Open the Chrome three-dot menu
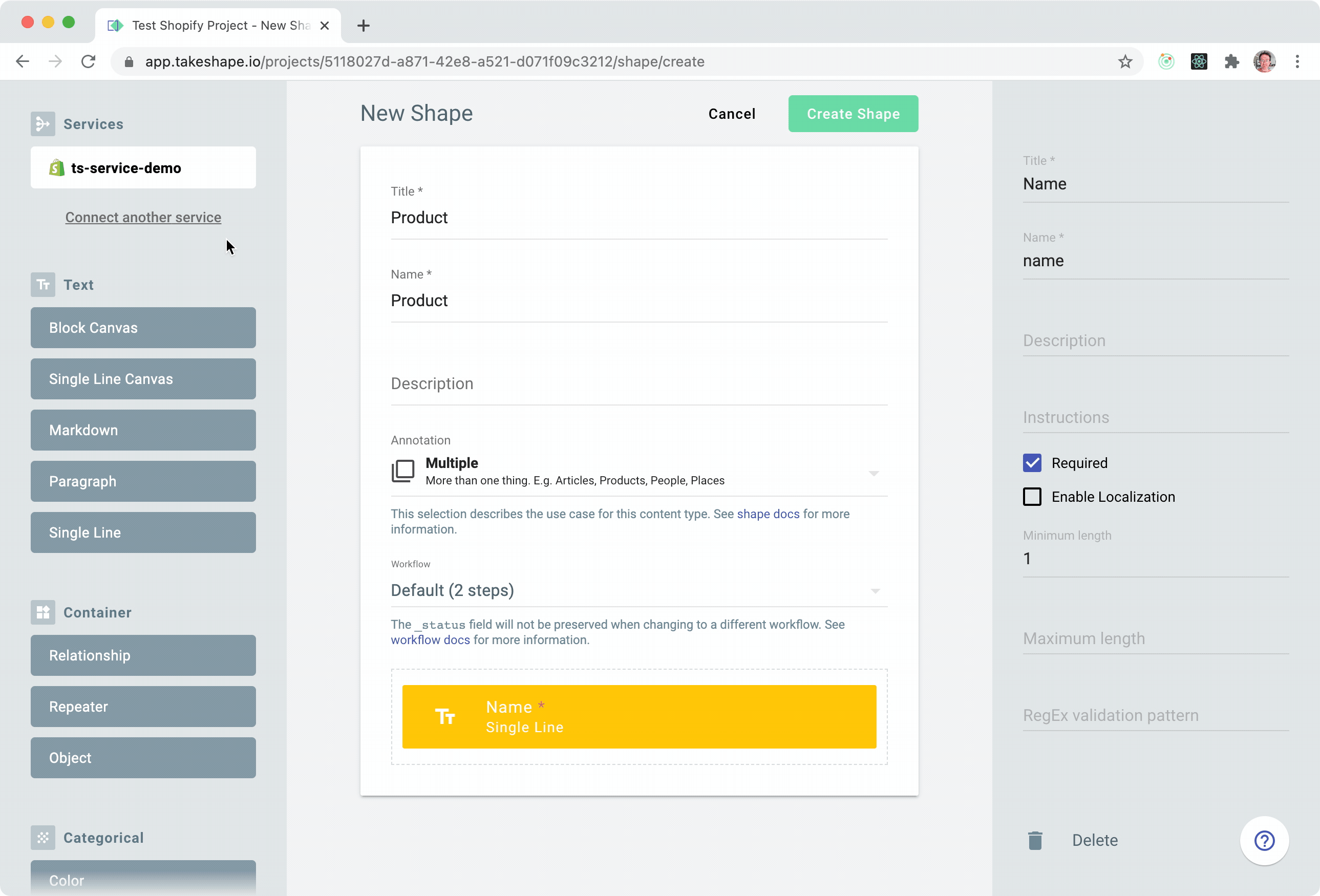Screen dimensions: 1320x896 (x=1297, y=61)
